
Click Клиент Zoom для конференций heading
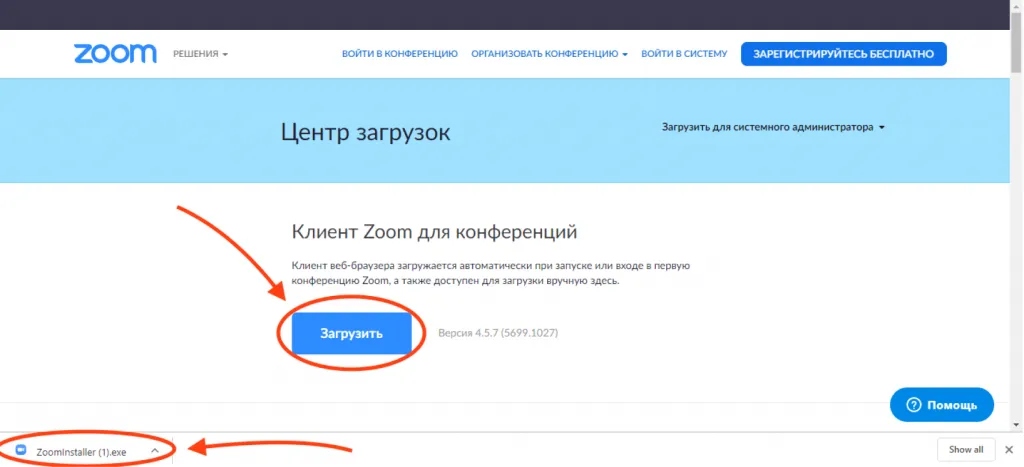pyautogui.click(x=434, y=232)
